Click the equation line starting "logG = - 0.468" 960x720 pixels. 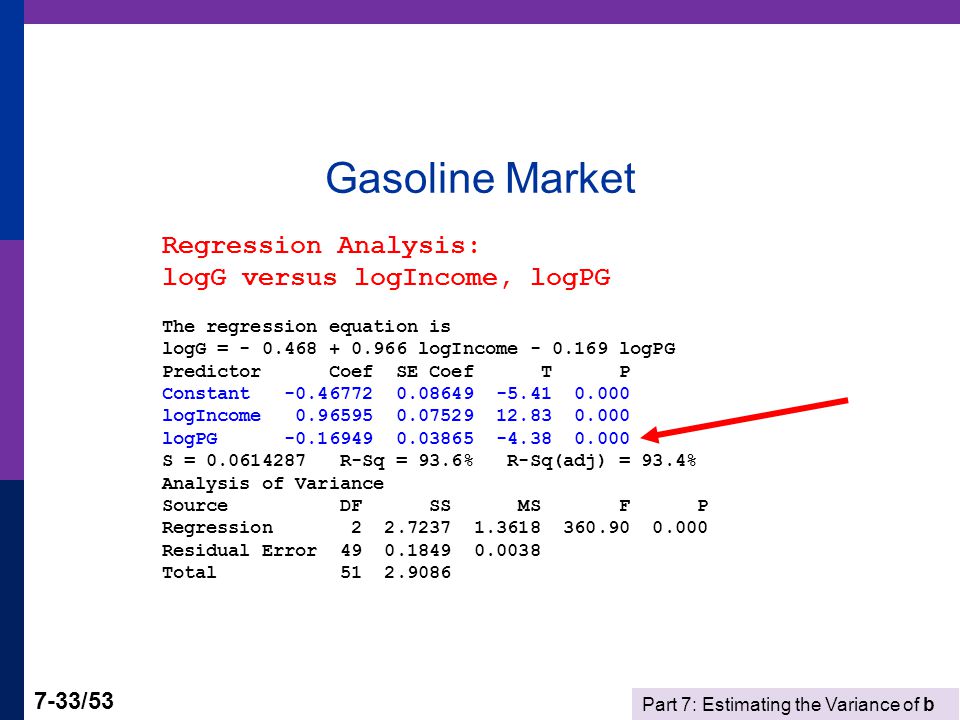pos(419,348)
